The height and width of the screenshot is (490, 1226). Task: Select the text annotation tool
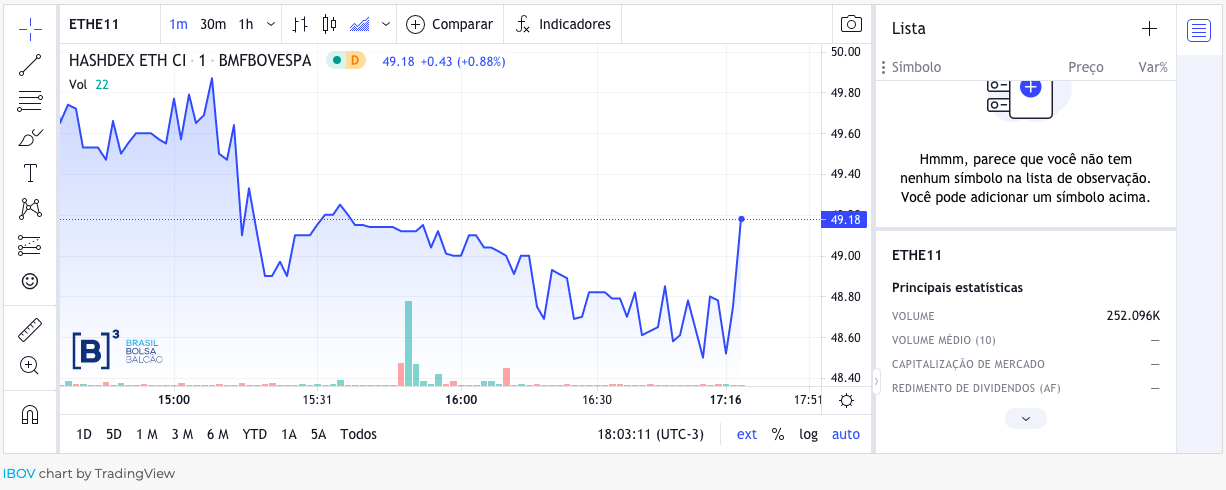point(30,173)
